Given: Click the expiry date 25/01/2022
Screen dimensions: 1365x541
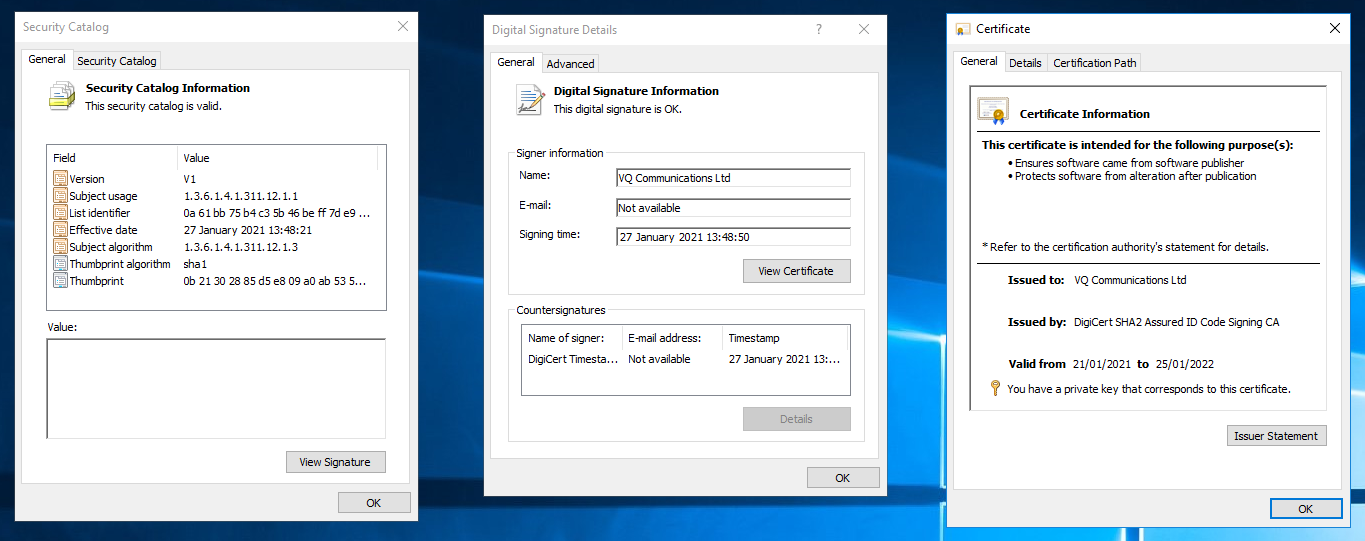Looking at the screenshot, I should pyautogui.click(x=1184, y=364).
